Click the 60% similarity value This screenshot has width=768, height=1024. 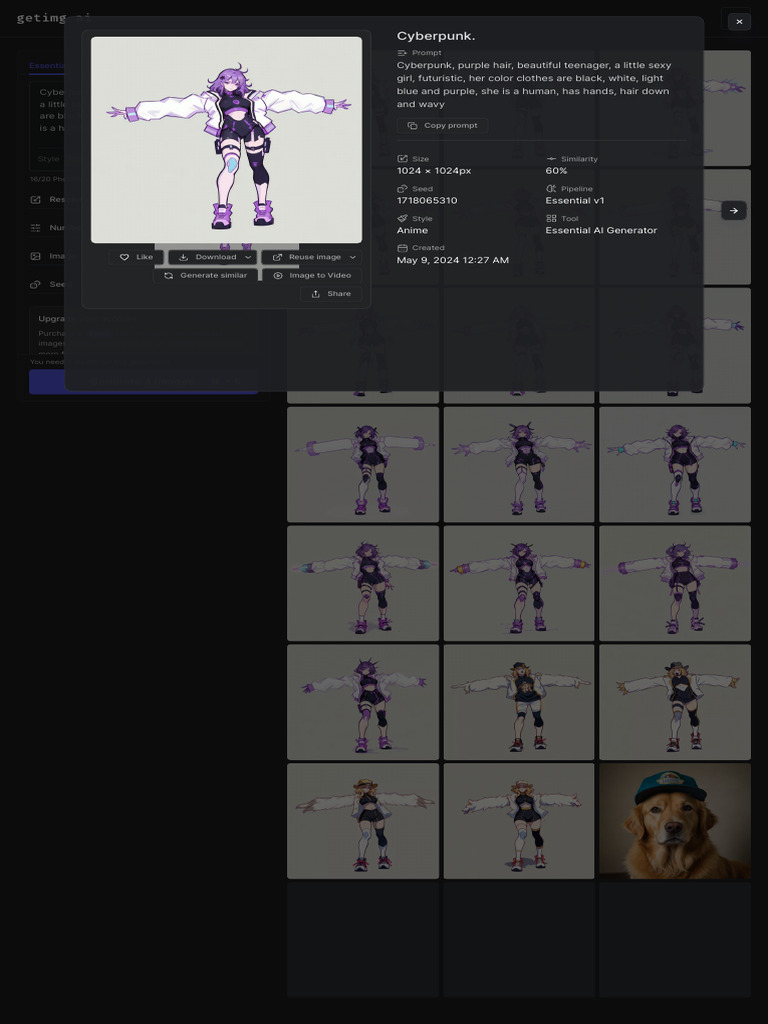(556, 171)
